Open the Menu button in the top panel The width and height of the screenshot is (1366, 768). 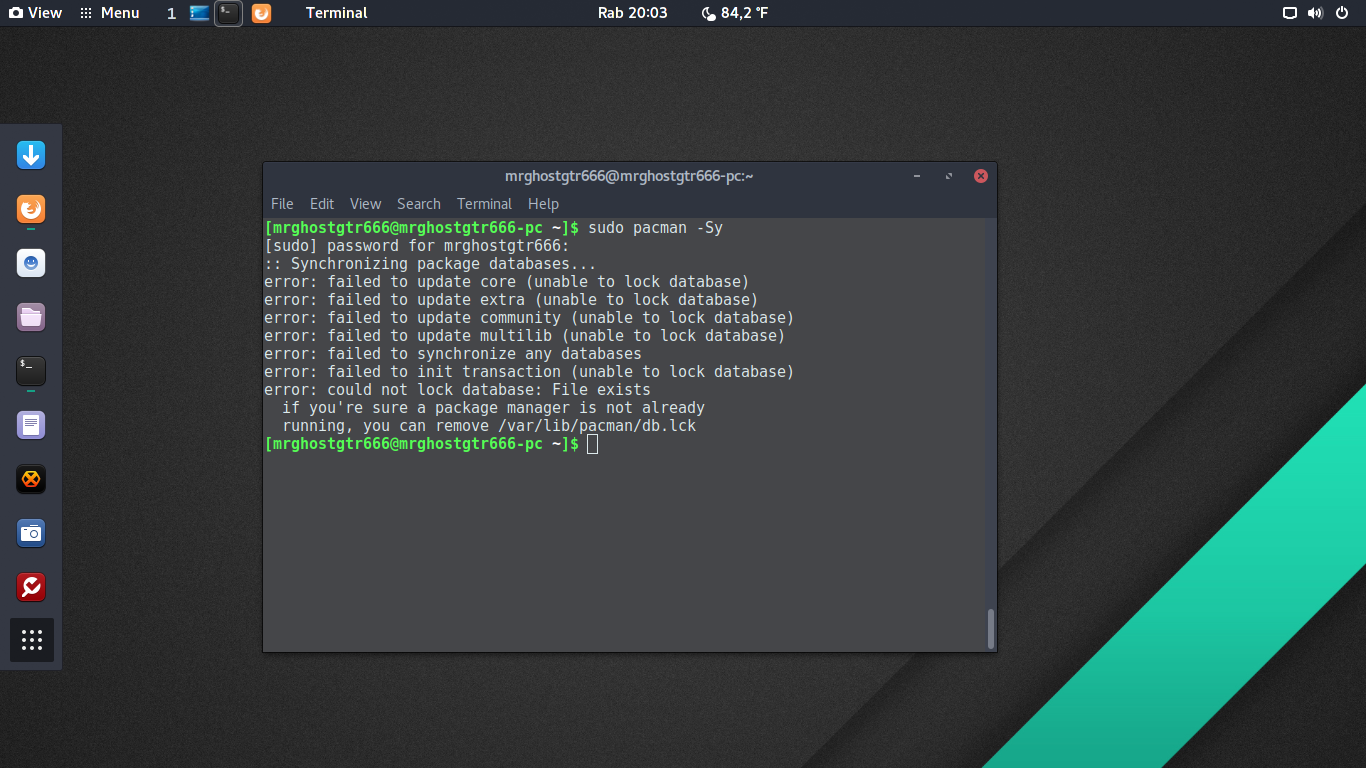[110, 13]
